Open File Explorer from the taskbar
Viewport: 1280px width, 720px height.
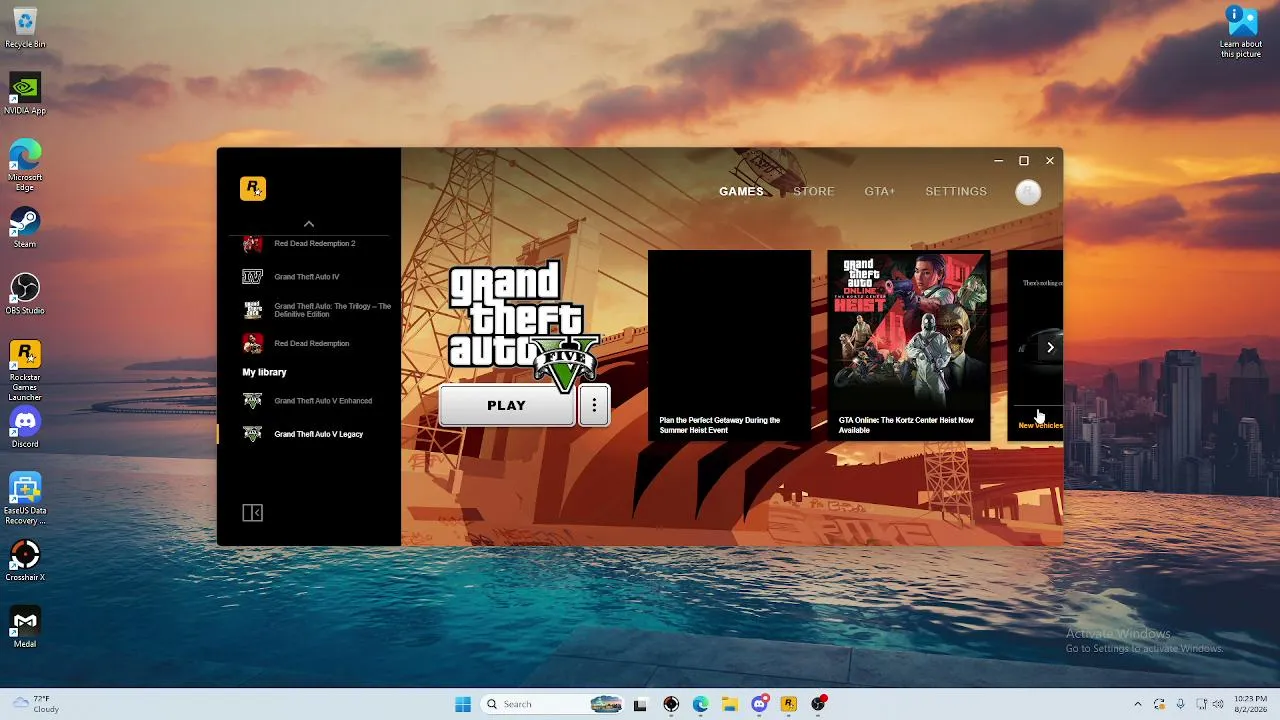point(730,704)
